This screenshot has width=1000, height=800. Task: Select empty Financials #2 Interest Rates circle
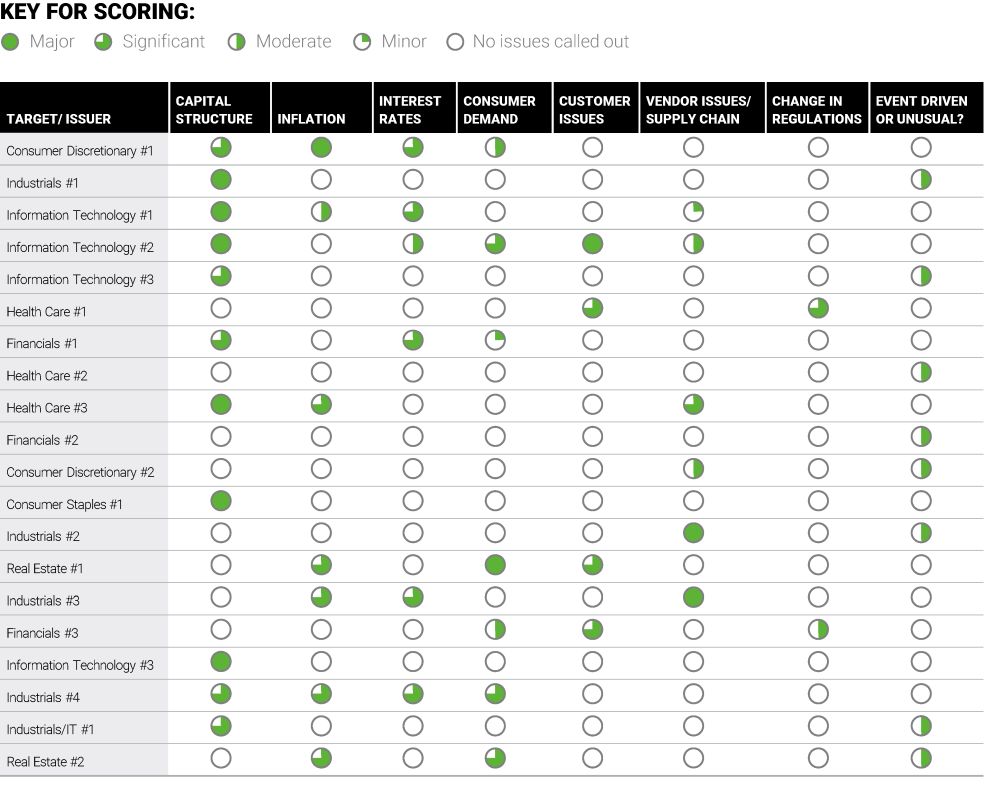[413, 437]
